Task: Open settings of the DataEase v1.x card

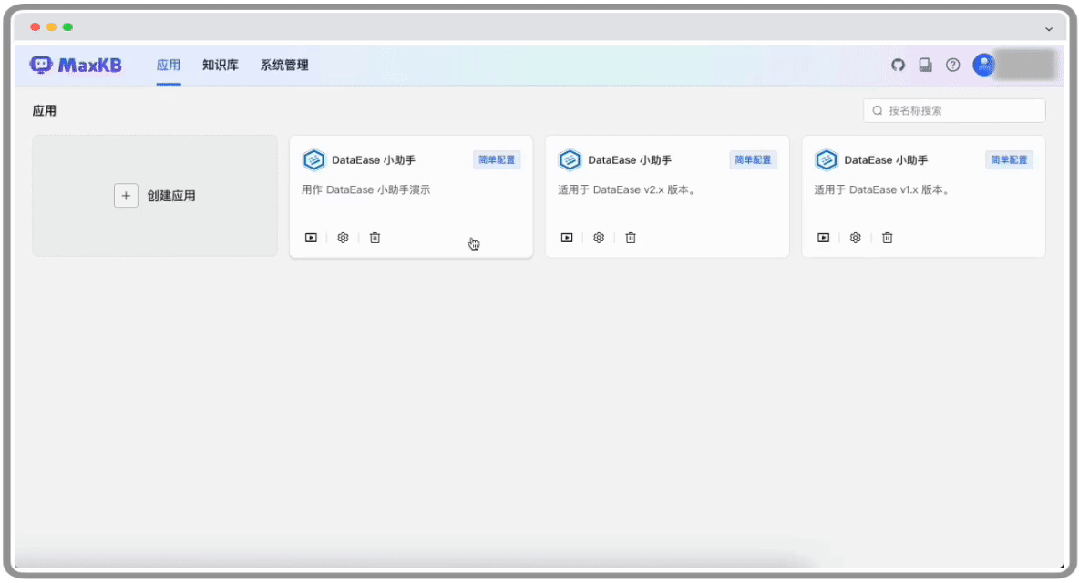Action: 855,237
